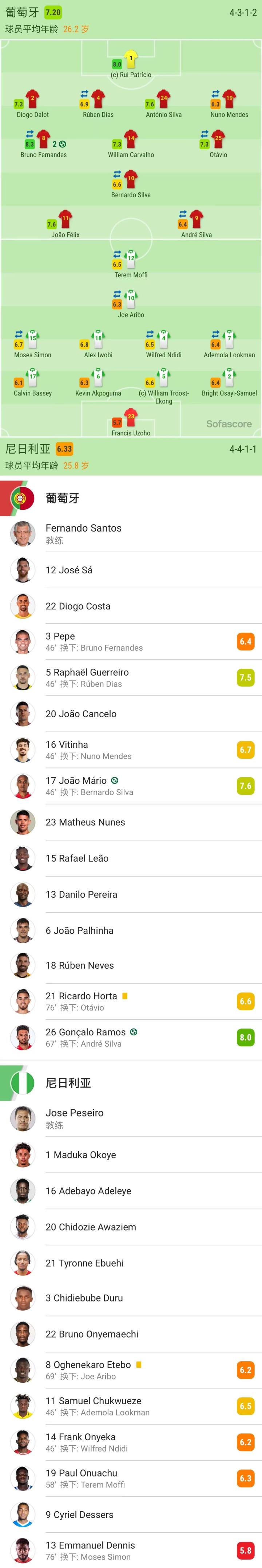The width and height of the screenshot is (262, 1568).
Task: Tap Emmanuel Dennis' red 5.8 rating badge
Action: click(245, 1551)
